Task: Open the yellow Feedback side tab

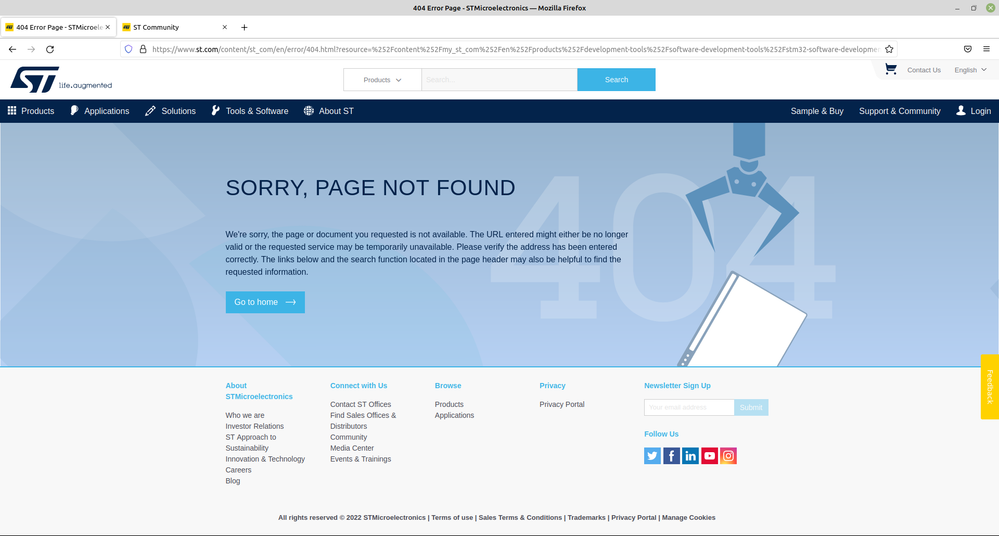Action: 990,386
